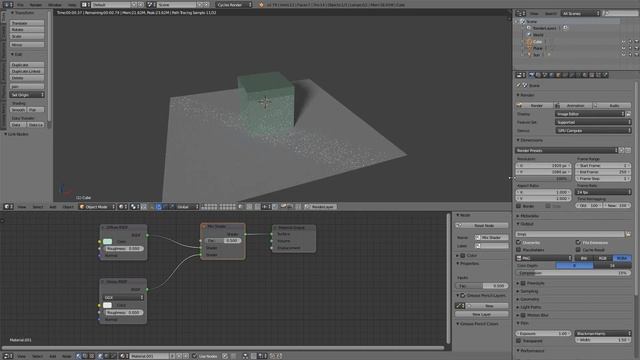Apply Smooth shading

18,110
